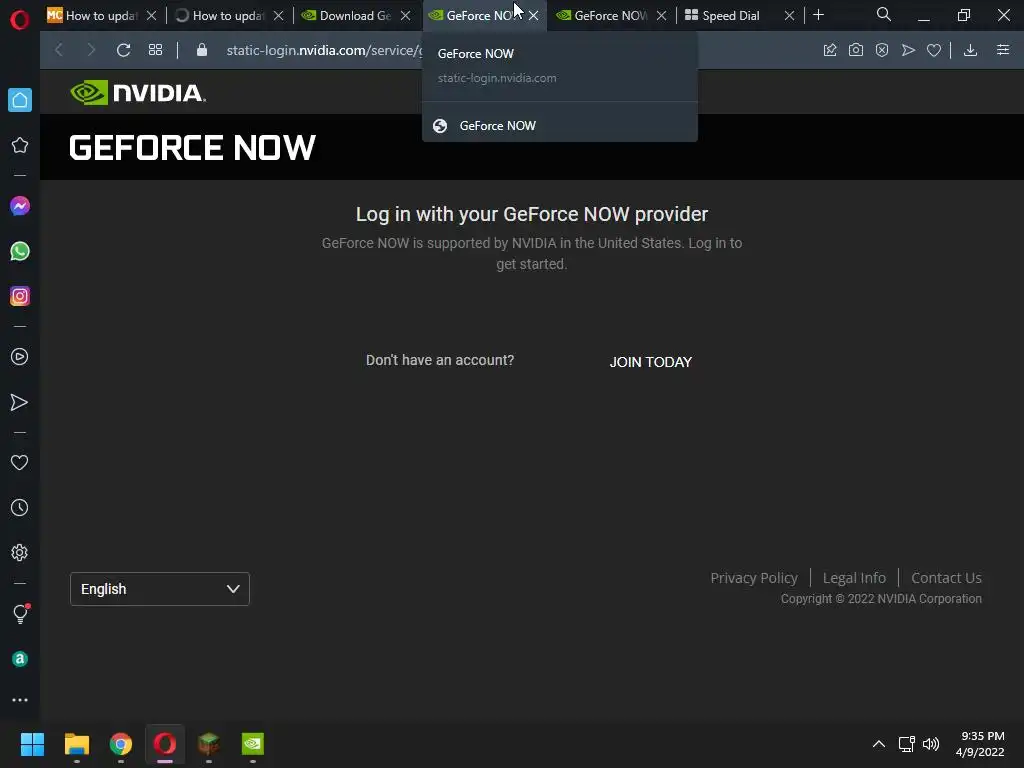Click the padlock site security icon
The image size is (1024, 768).
tap(202, 50)
